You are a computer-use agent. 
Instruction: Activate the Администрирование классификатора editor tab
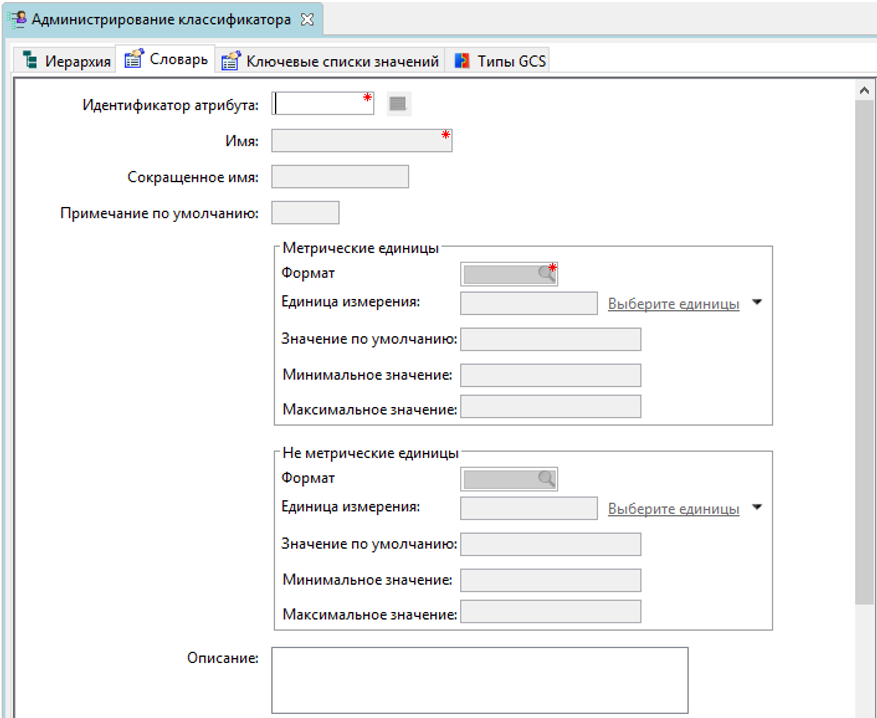162,20
